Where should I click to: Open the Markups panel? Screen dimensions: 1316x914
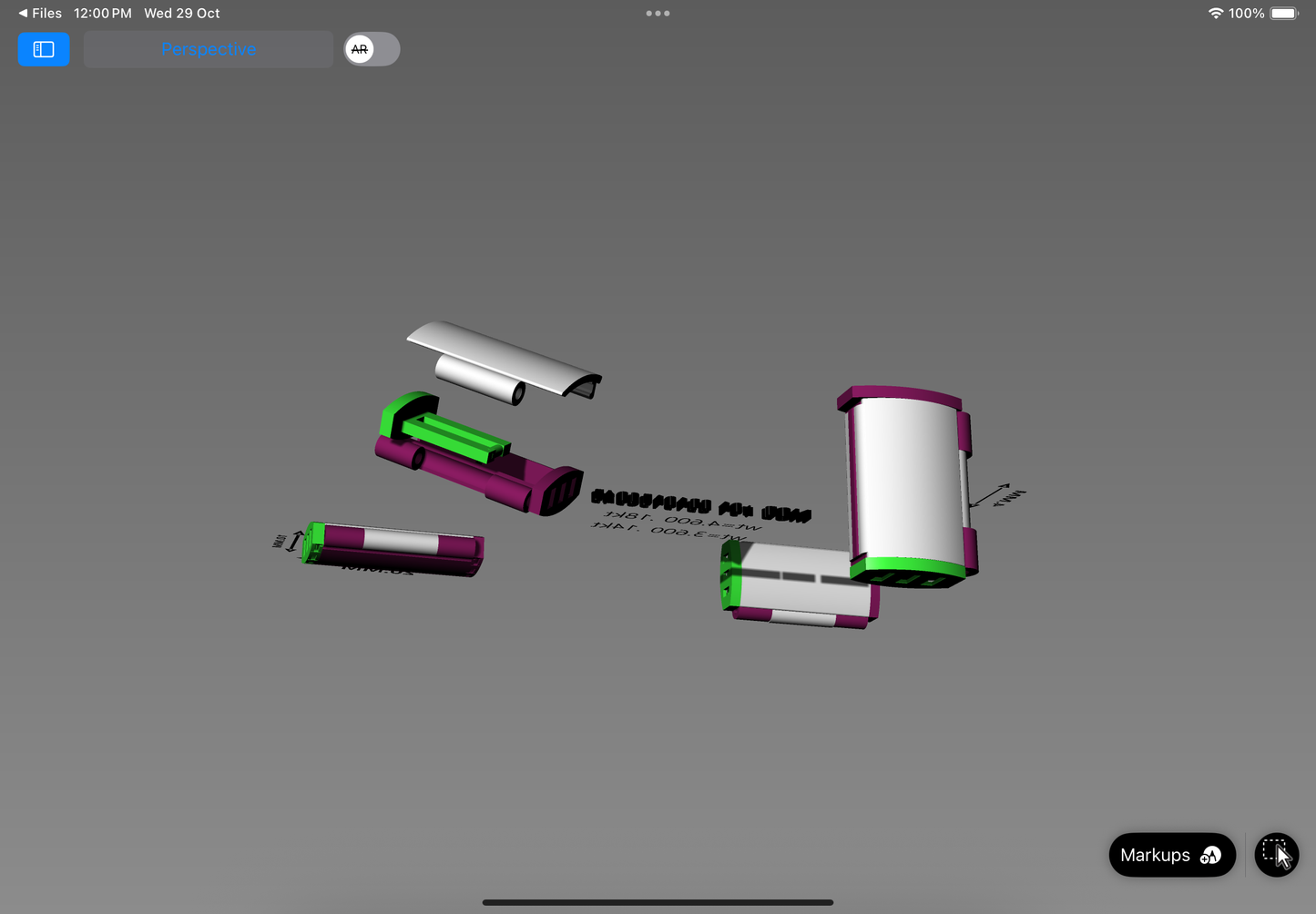pos(1171,855)
